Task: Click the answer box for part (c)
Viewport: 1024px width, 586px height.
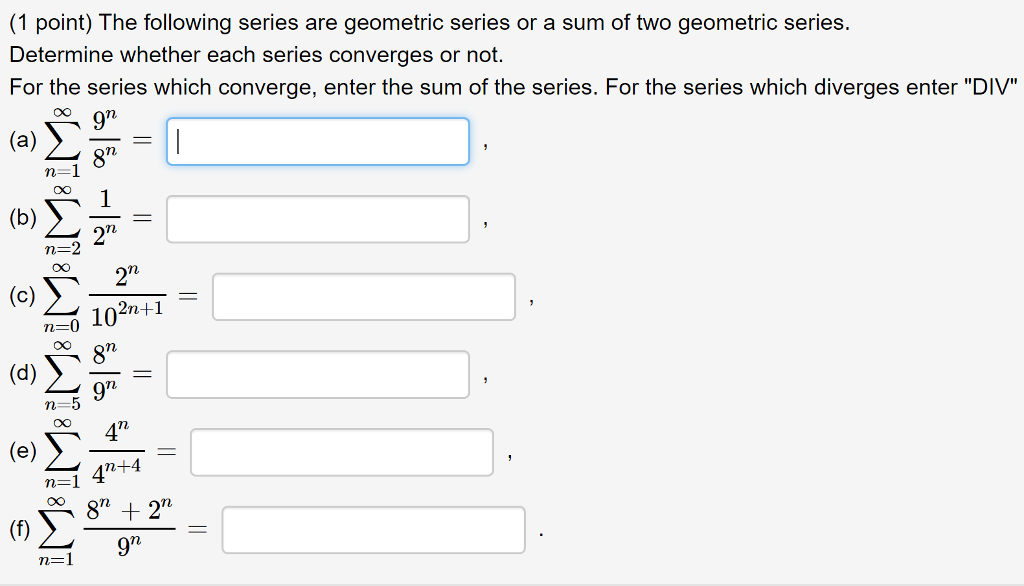Action: pos(363,296)
